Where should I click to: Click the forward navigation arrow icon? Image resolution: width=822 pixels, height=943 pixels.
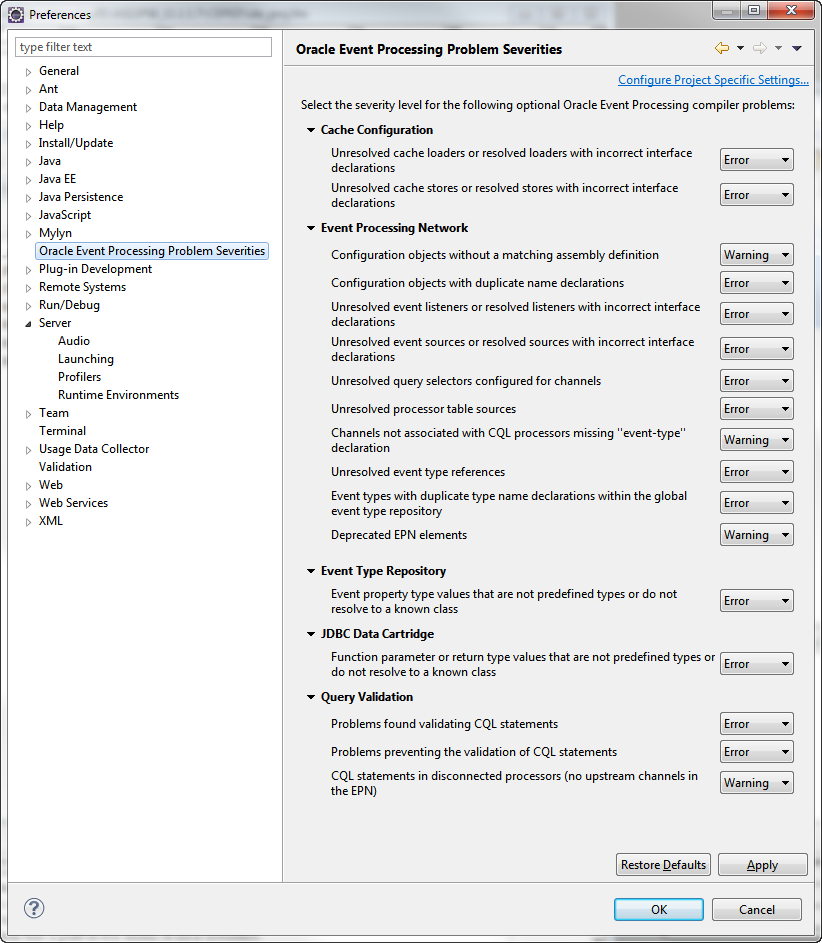pyautogui.click(x=760, y=48)
